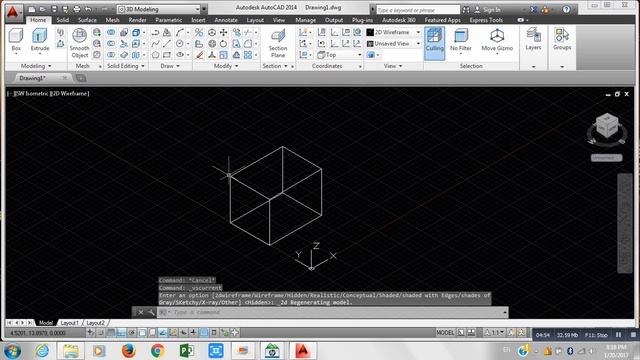Click the Solid Intersect icon

(x=111, y=55)
